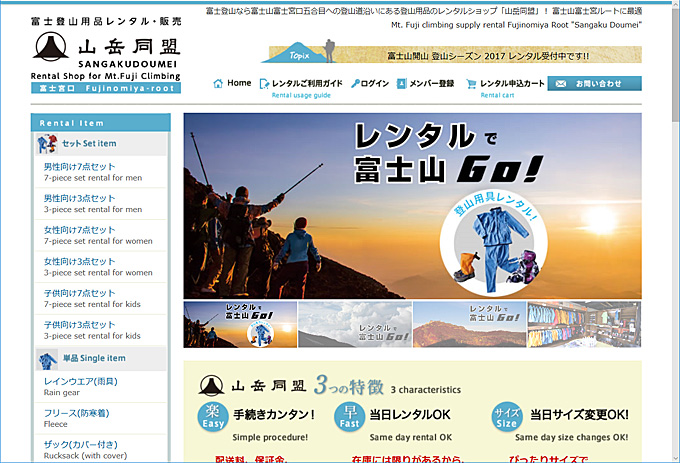Viewport: 680px width, 463px height.
Task: Click the mountain logo beside 3 characteristics
Action: [x=211, y=385]
